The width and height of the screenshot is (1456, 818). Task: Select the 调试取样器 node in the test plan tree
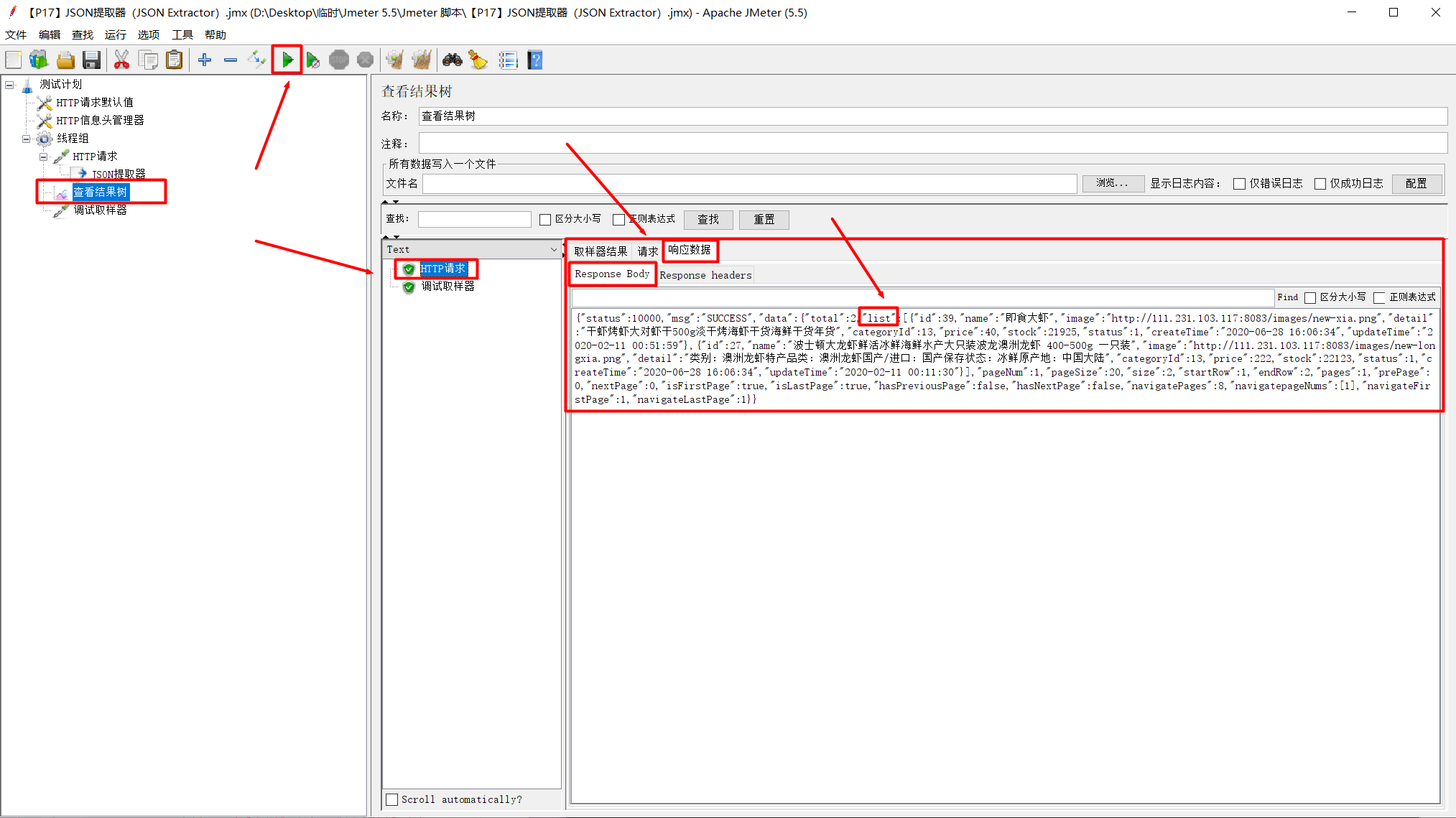pyautogui.click(x=101, y=210)
